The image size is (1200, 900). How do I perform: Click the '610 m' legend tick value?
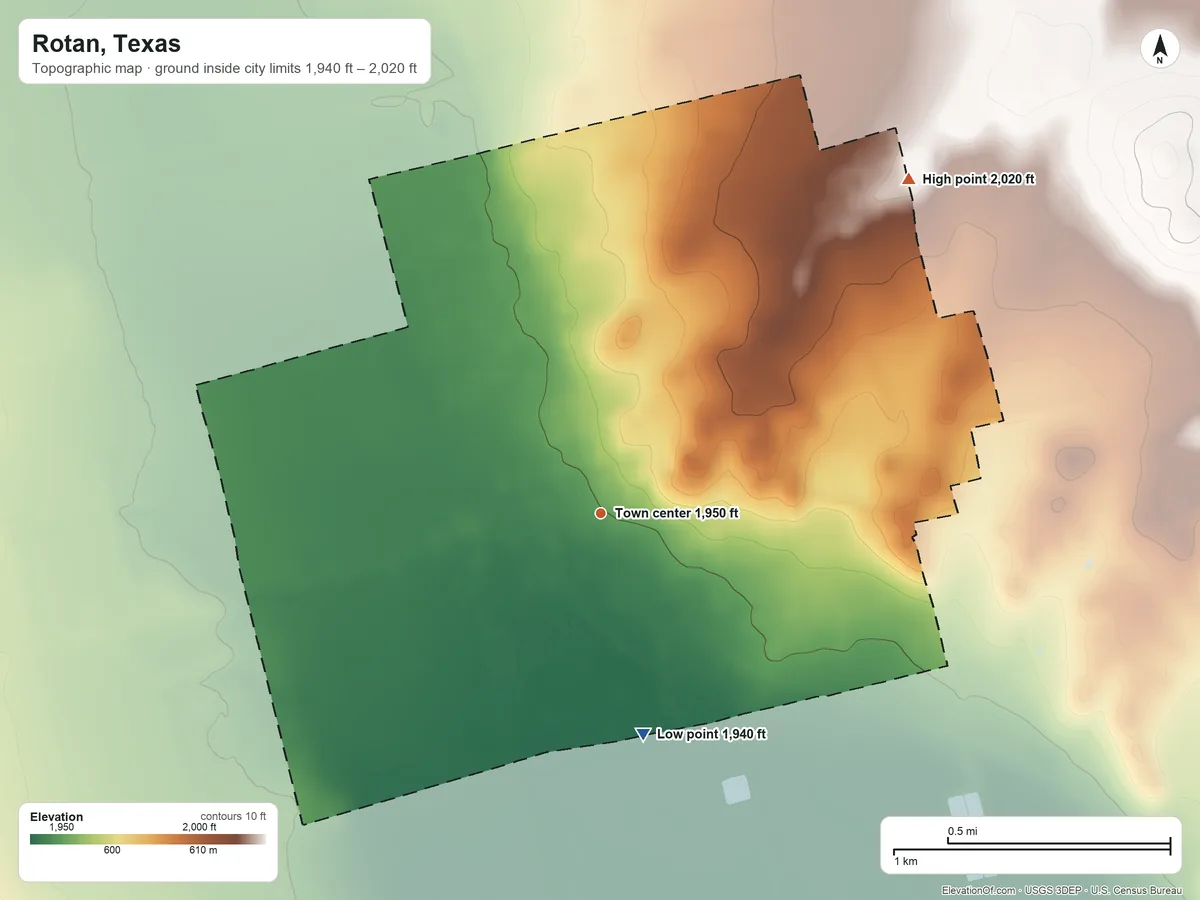point(203,851)
